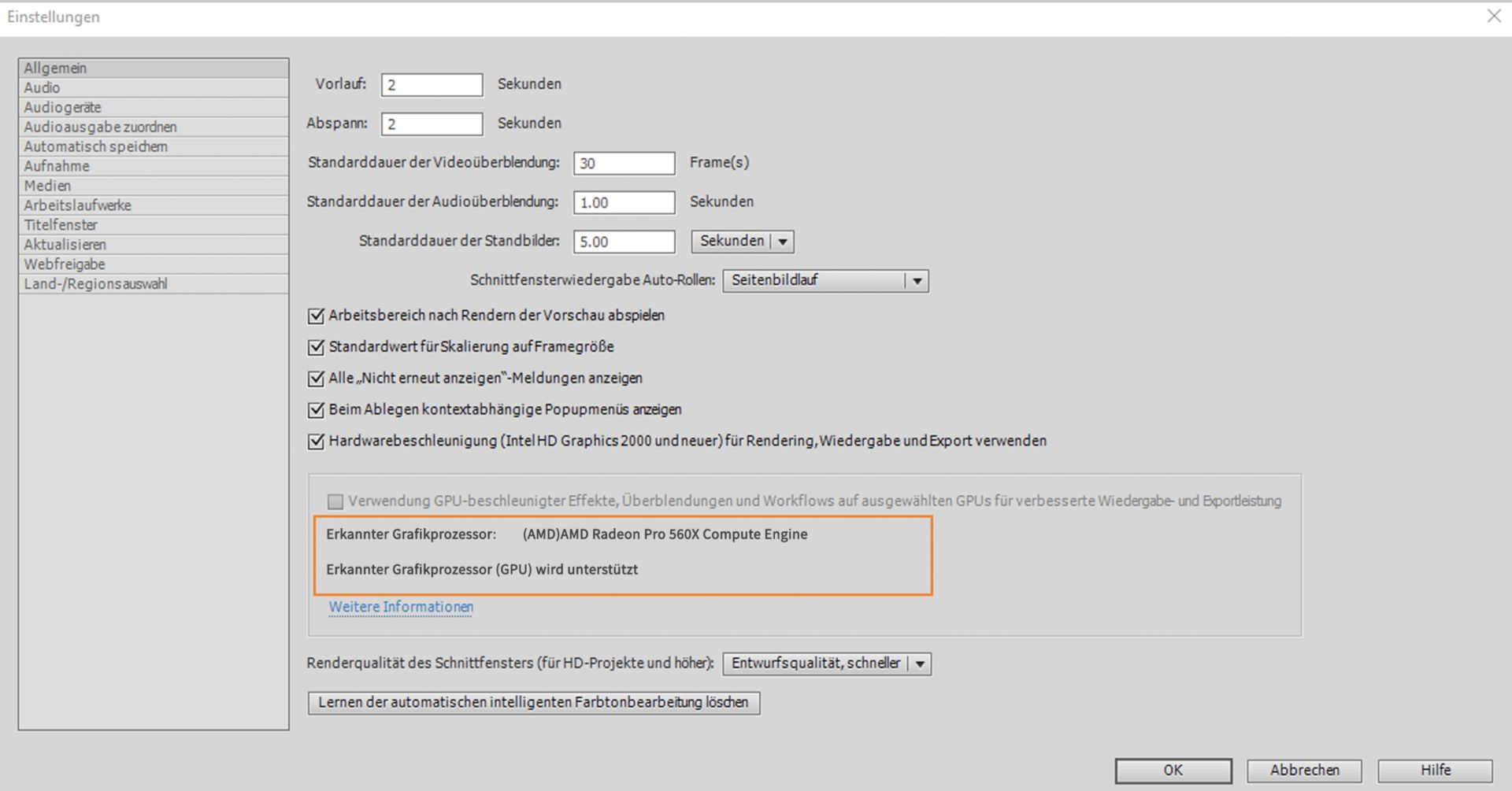This screenshot has width=1512, height=791.
Task: Click 'Lernen der automatischen intelligenten Farbtonbearbeitung löschen'
Action: point(533,702)
